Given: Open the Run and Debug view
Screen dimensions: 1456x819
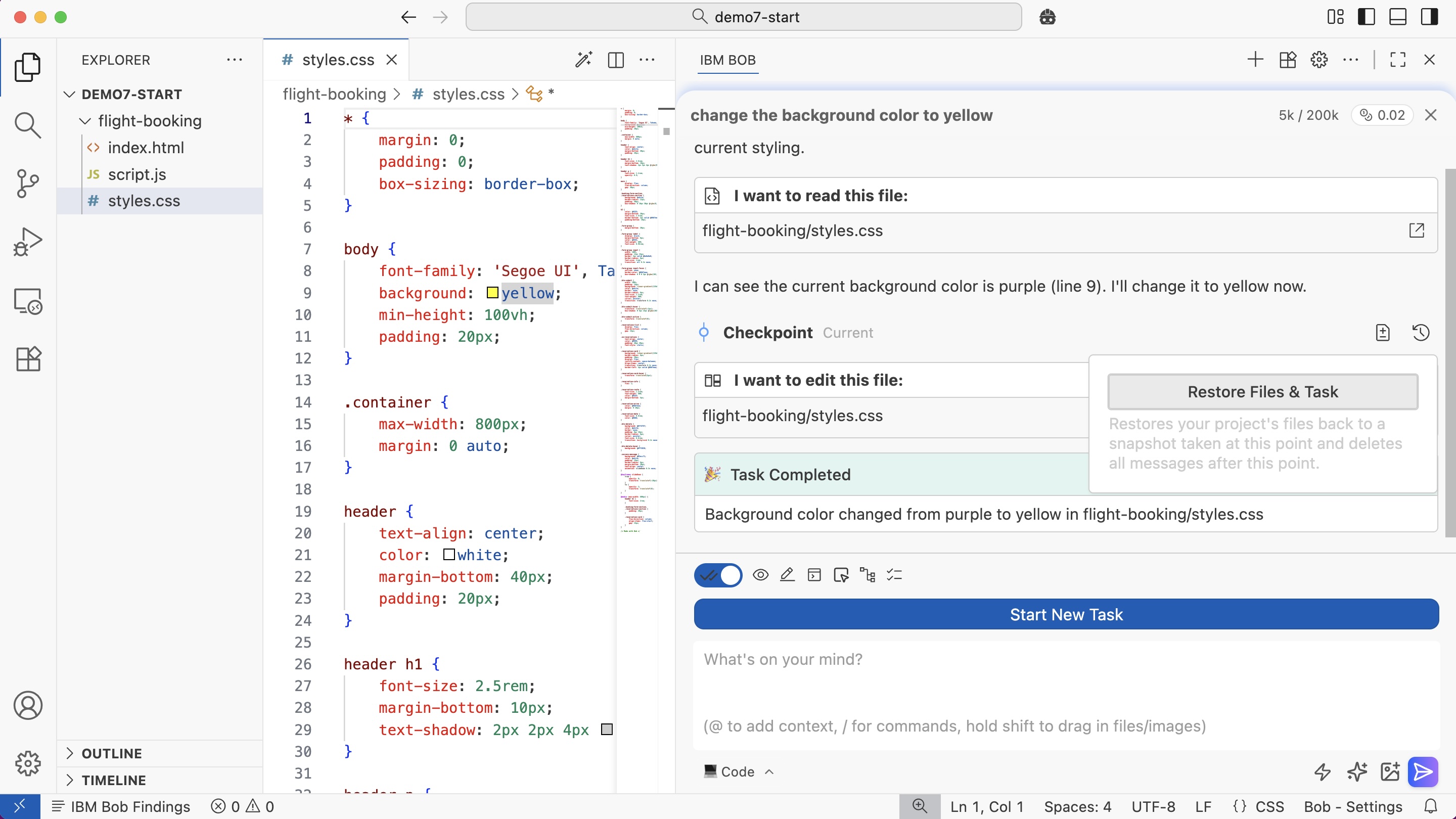Looking at the screenshot, I should point(27,242).
